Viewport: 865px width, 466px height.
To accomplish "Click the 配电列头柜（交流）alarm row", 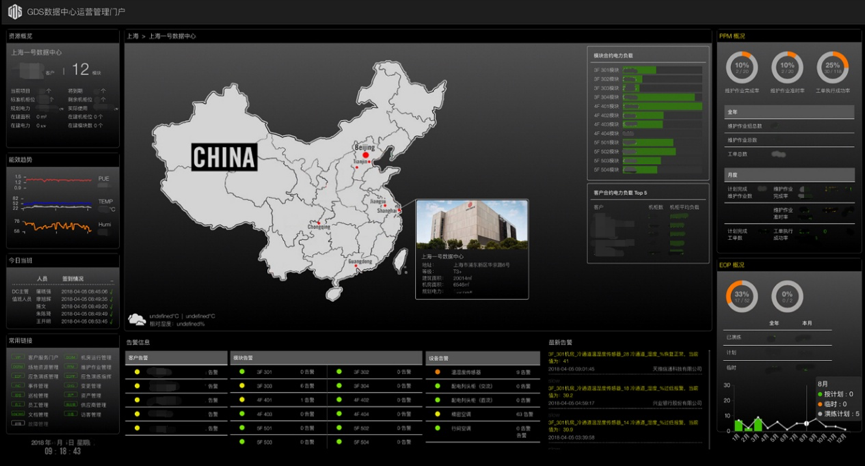I will (x=483, y=385).
